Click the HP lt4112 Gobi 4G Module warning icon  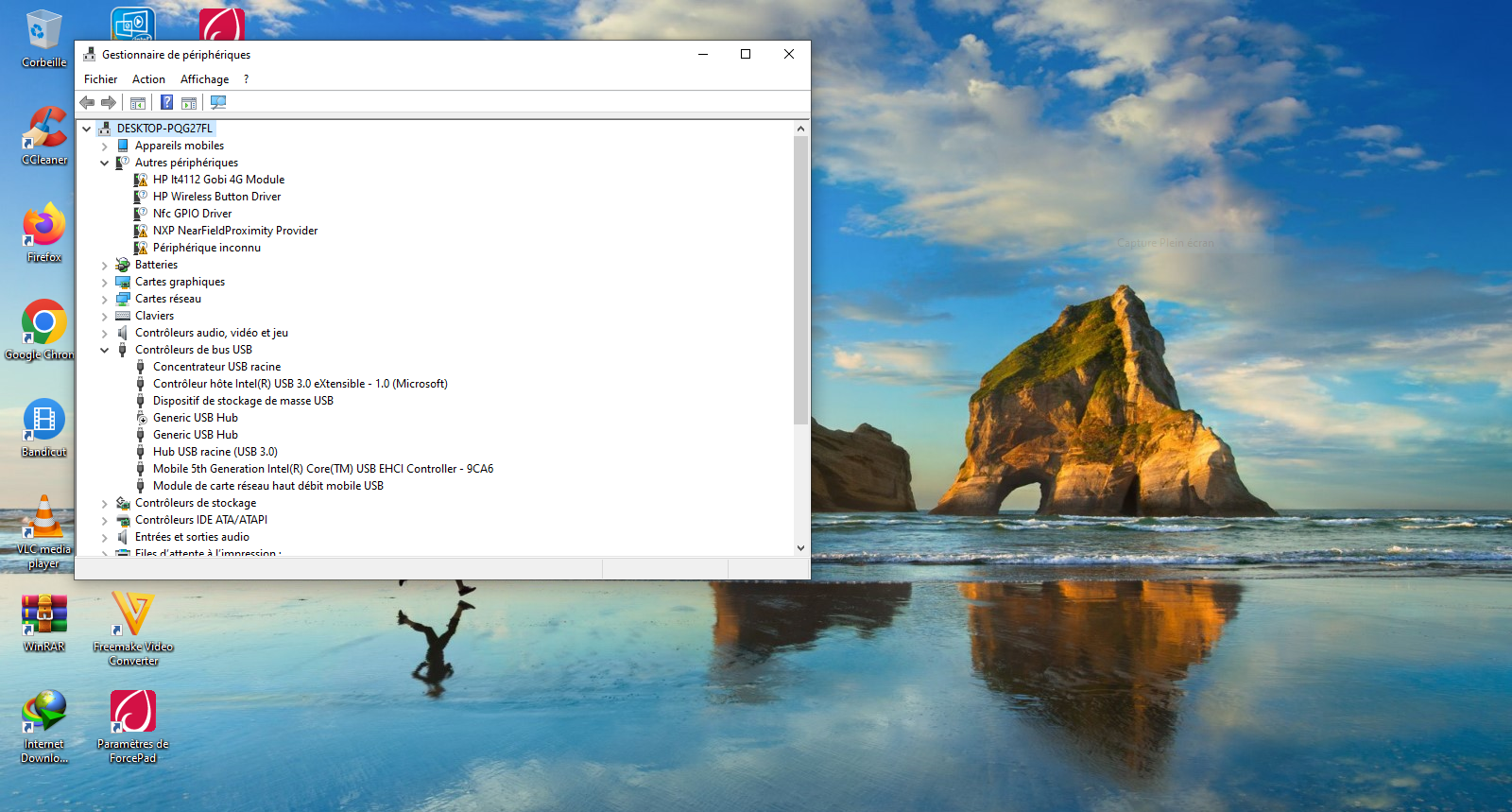click(x=141, y=180)
